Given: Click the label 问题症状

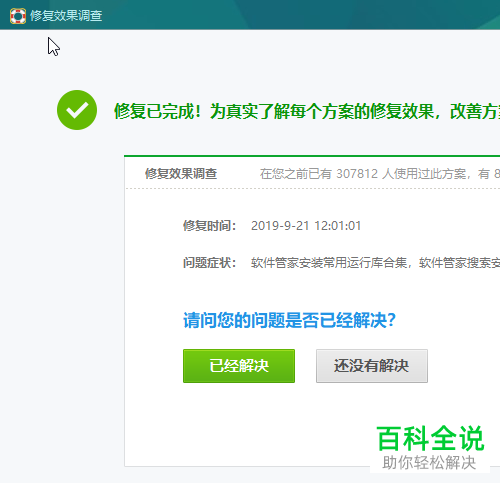Looking at the screenshot, I should point(209,263).
